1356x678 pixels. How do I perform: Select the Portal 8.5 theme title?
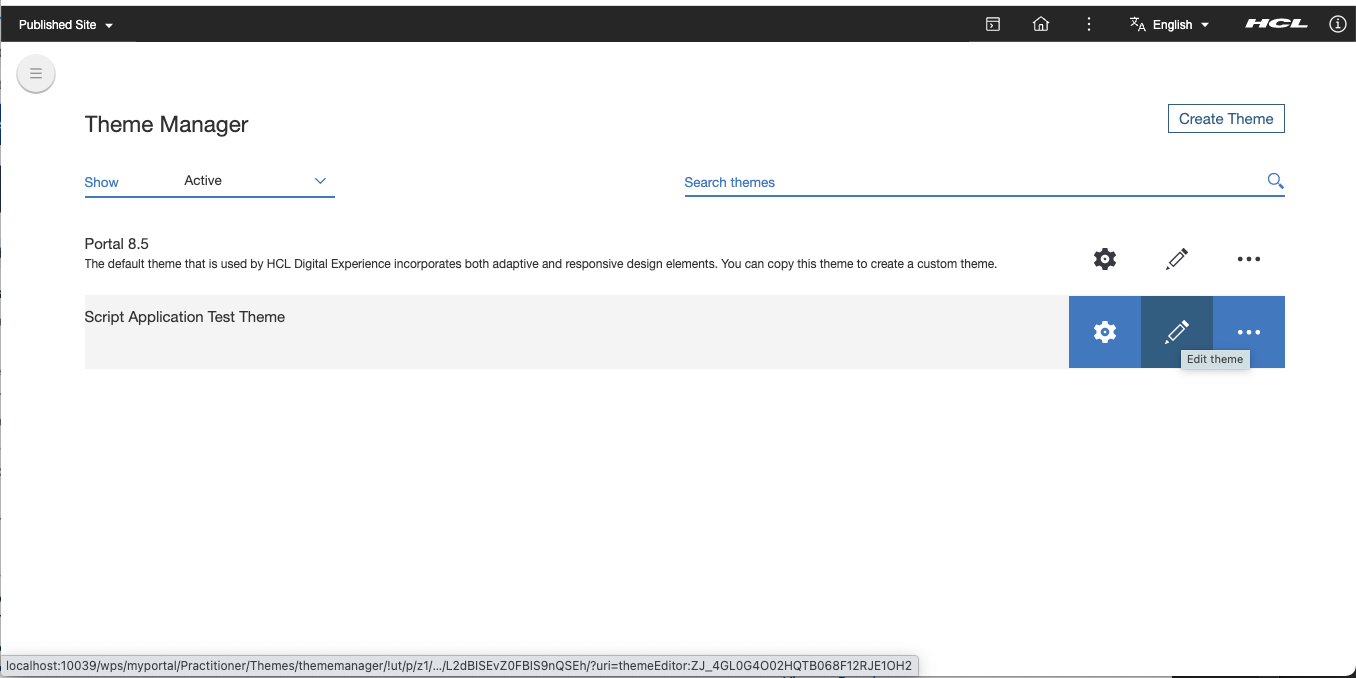click(x=117, y=244)
